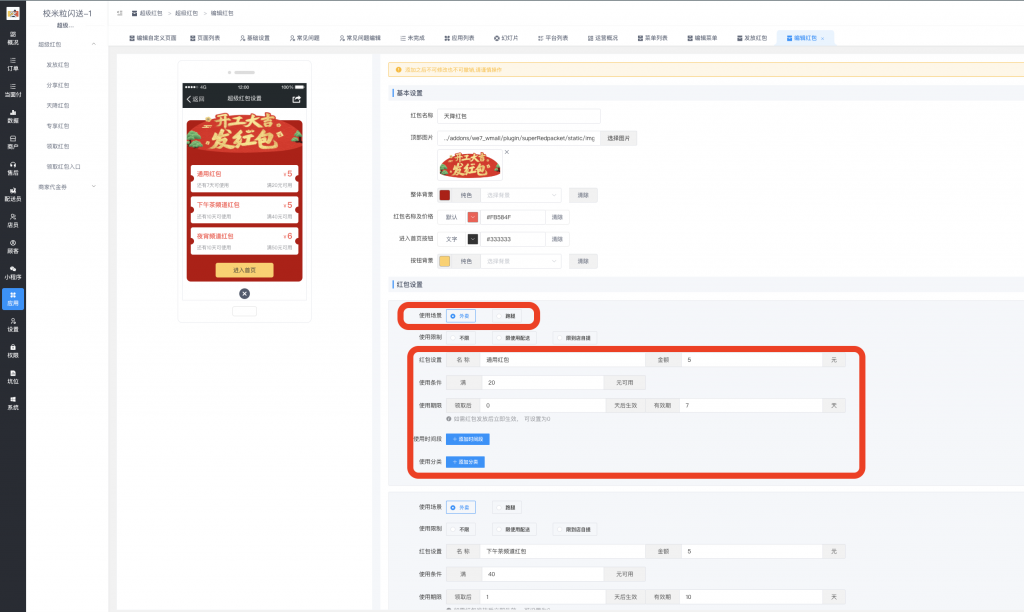Click the 红包名称 input containing 天降红包
The height and width of the screenshot is (612, 1024).
tap(517, 115)
